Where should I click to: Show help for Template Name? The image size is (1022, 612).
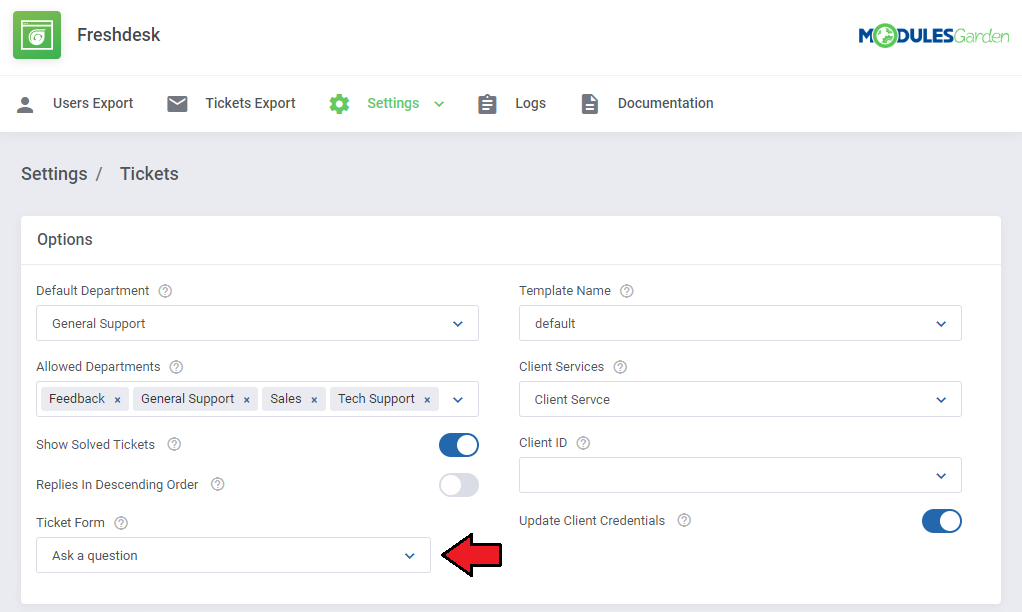(x=626, y=291)
